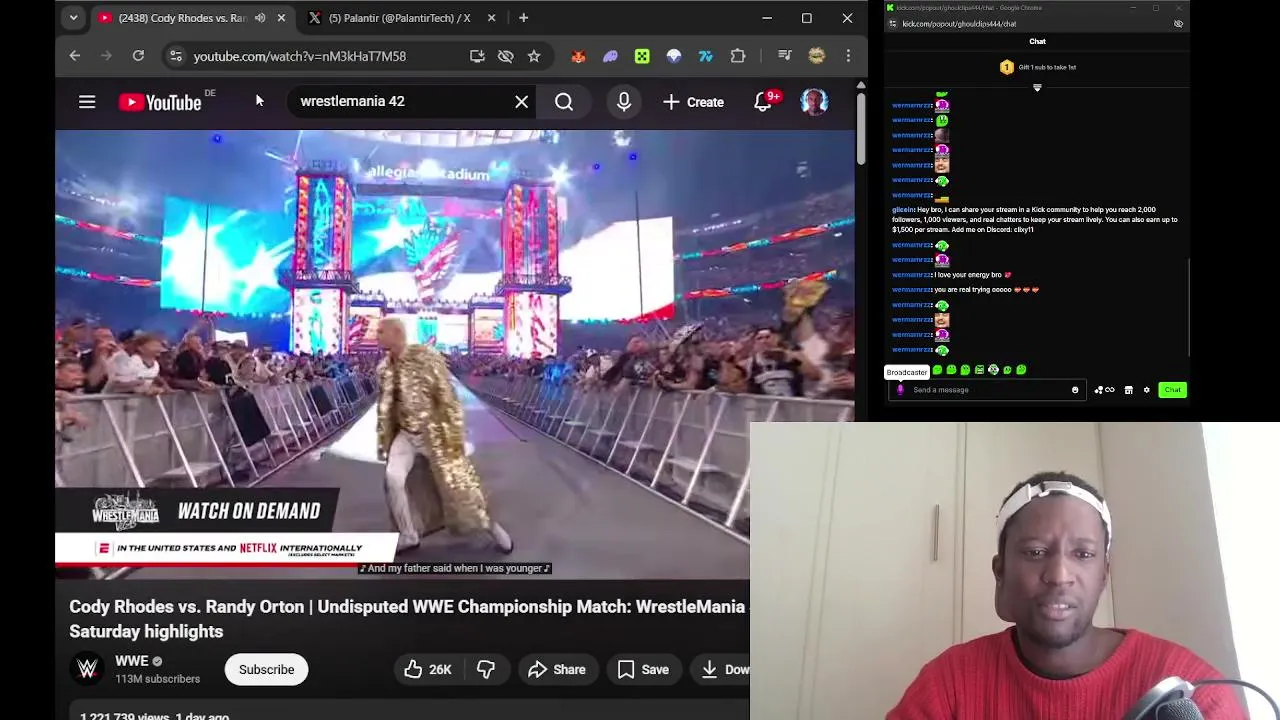Open the YouTube notifications bell

point(763,102)
